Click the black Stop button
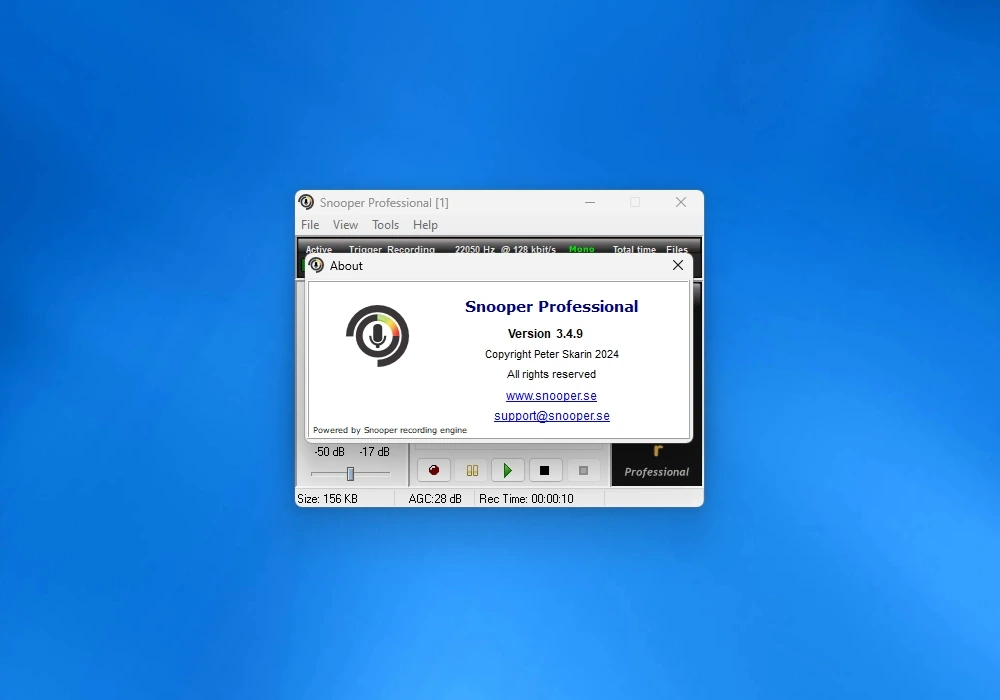This screenshot has height=700, width=1000. [x=545, y=470]
